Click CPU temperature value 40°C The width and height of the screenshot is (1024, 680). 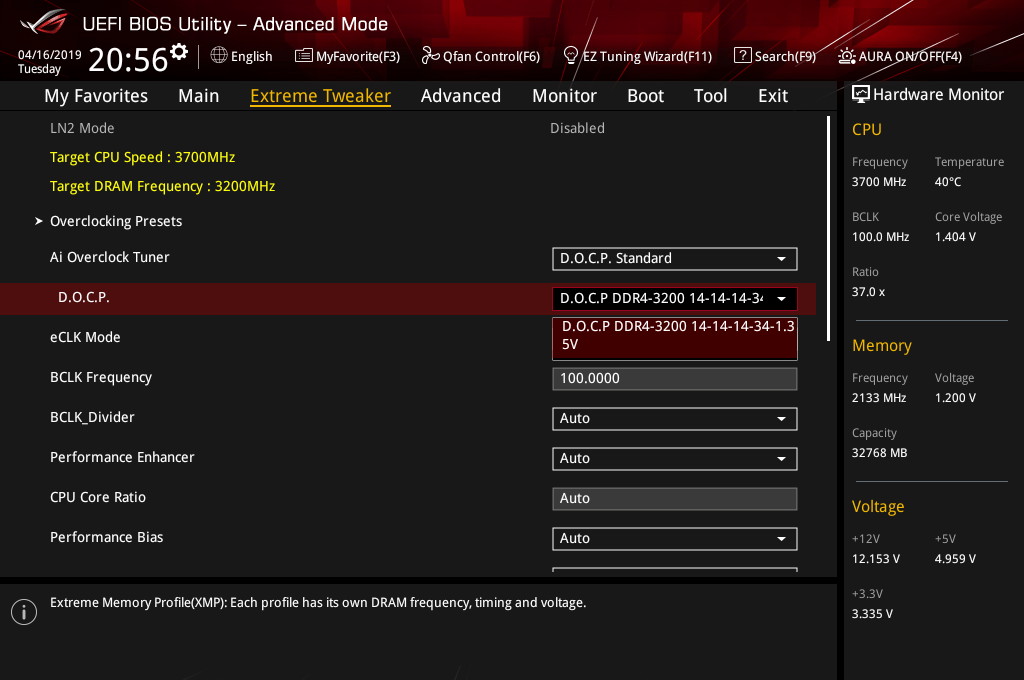coord(948,182)
